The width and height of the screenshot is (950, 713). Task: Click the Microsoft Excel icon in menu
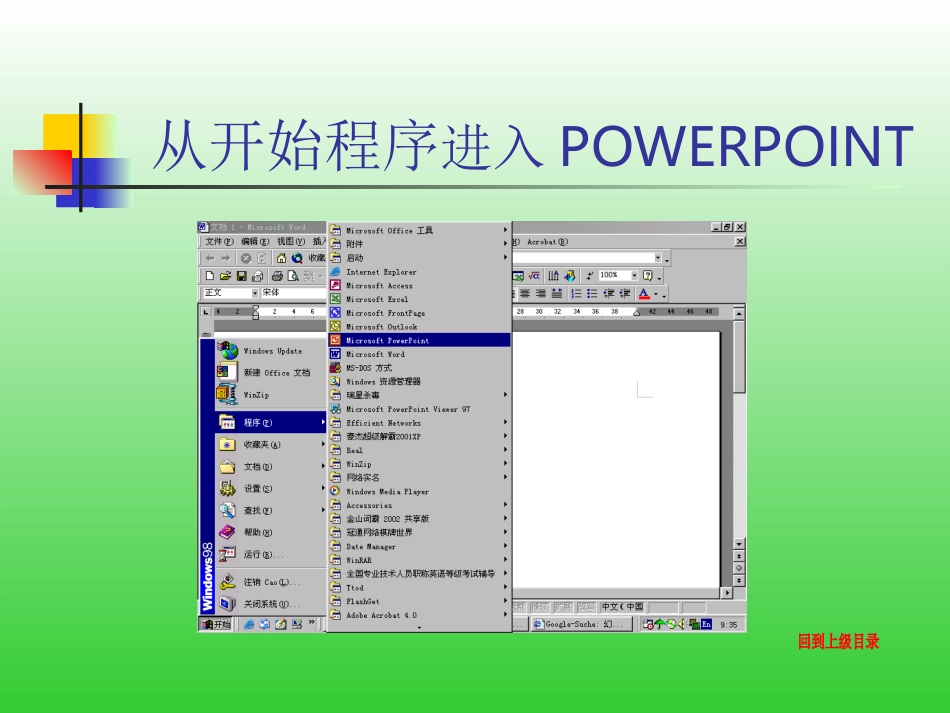click(335, 299)
